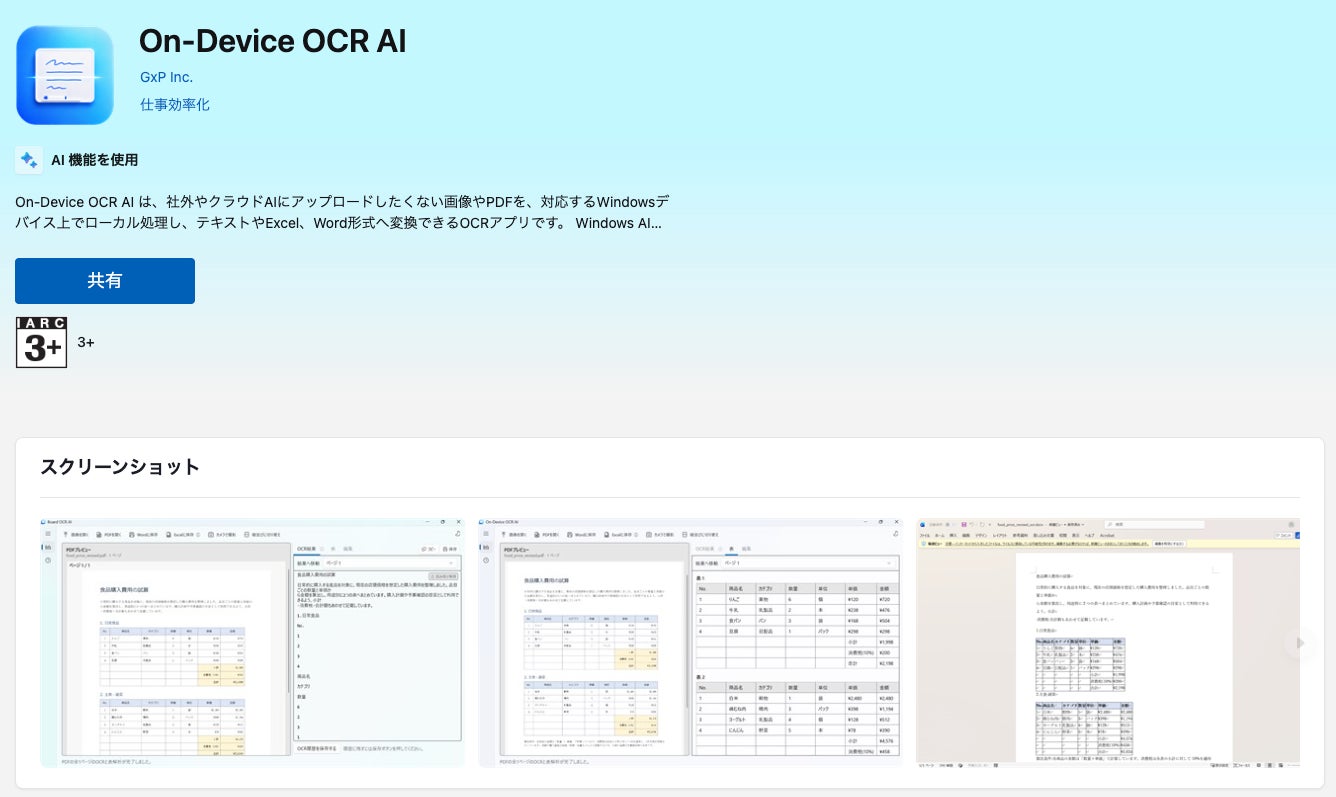Open the first screenshot with OCR text results
Viewport: 1336px width, 797px height.
(252, 642)
